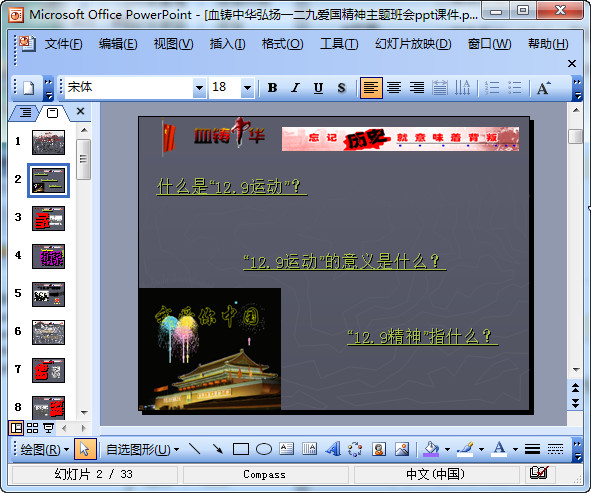Select the Line drawing tool
Screen dimensions: 591x493
click(195, 449)
